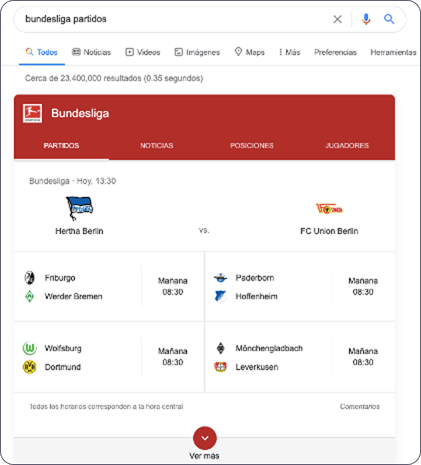Click the Dortmund team name
The image size is (421, 465).
[63, 367]
